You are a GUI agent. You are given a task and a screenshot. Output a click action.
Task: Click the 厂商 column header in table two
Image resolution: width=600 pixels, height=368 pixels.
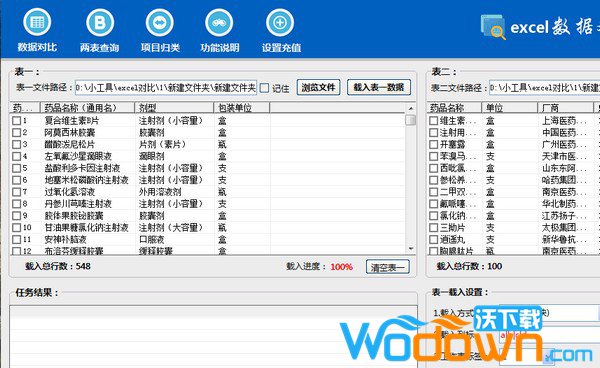click(566, 108)
